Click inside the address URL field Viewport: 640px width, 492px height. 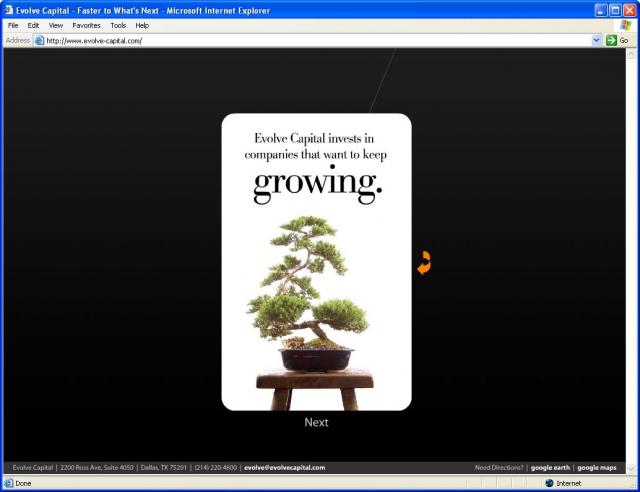(300, 40)
